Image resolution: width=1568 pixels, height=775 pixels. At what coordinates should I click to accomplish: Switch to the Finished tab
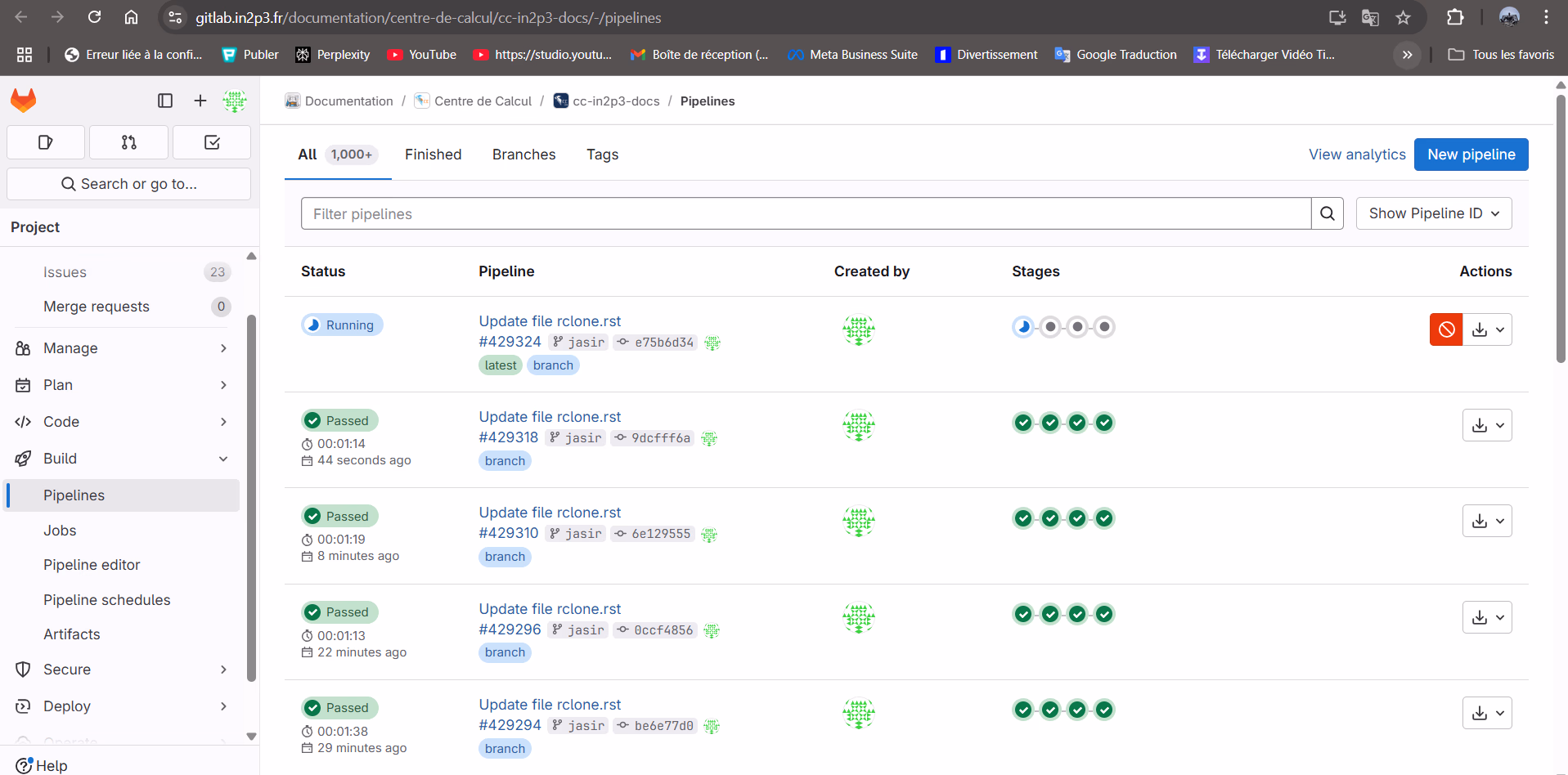433,155
